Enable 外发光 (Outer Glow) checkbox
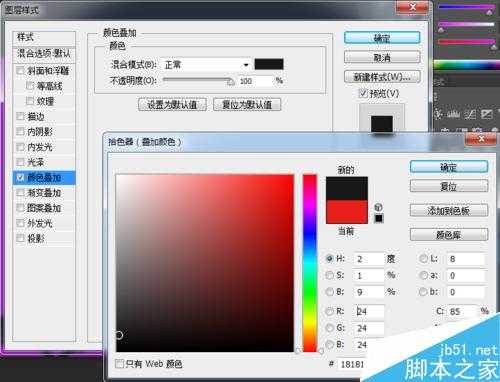Viewport: 500px width, 382px height. click(x=20, y=223)
